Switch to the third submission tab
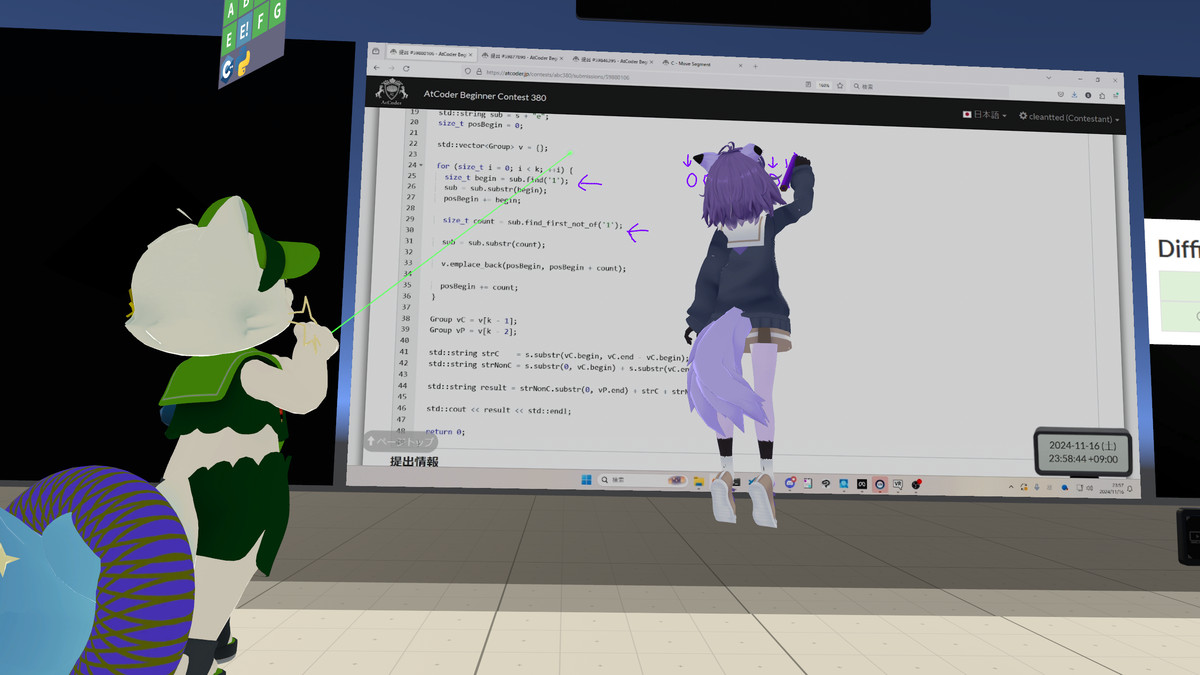This screenshot has width=1200, height=675. (613, 62)
